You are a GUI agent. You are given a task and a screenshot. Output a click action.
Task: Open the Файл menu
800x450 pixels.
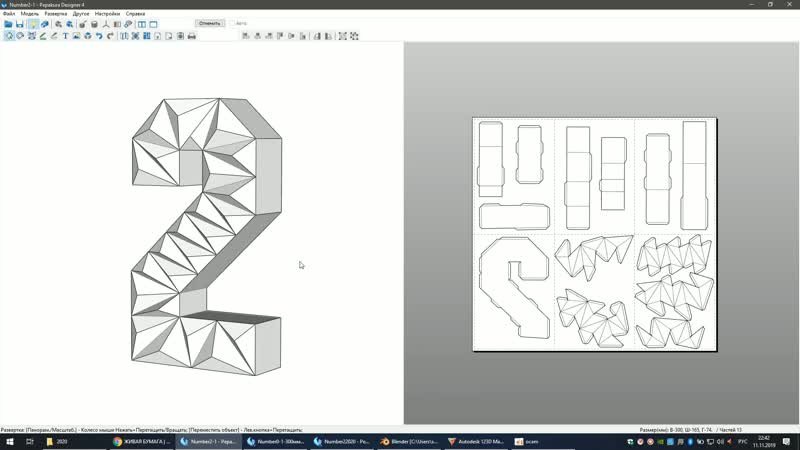point(9,13)
